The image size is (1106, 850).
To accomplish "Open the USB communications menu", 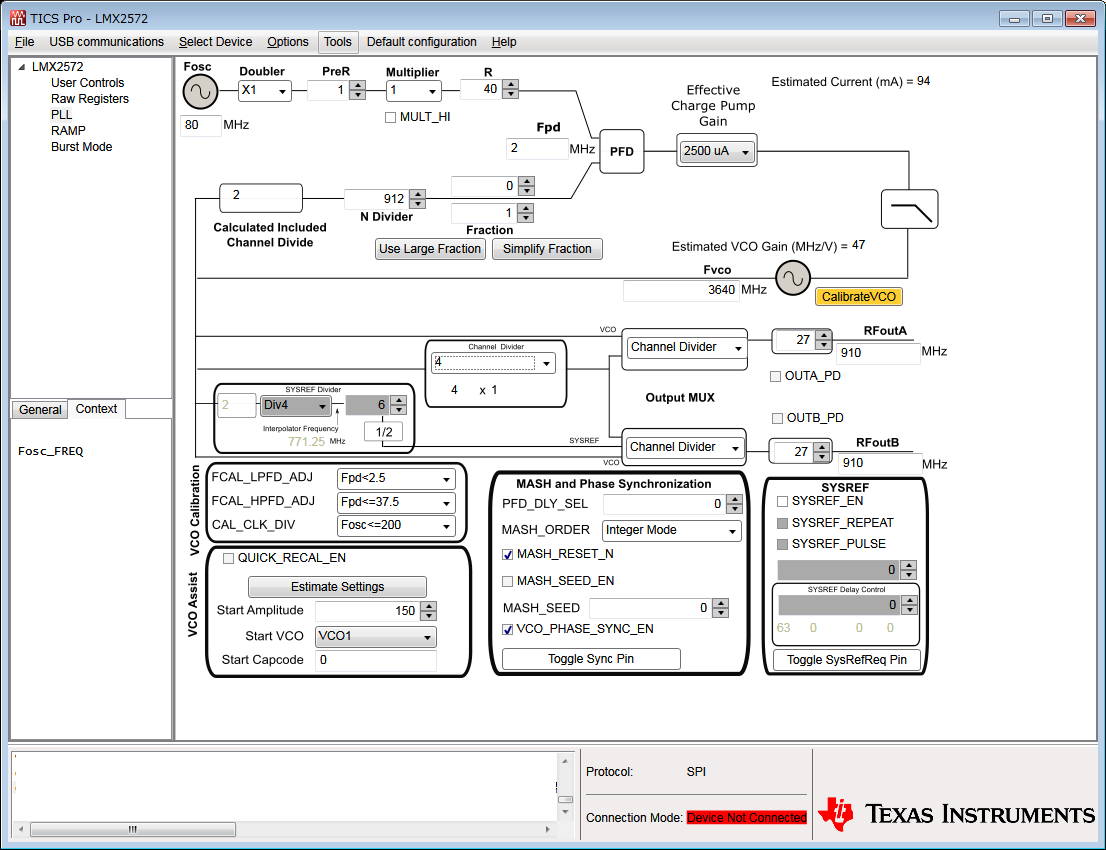I will pos(107,42).
